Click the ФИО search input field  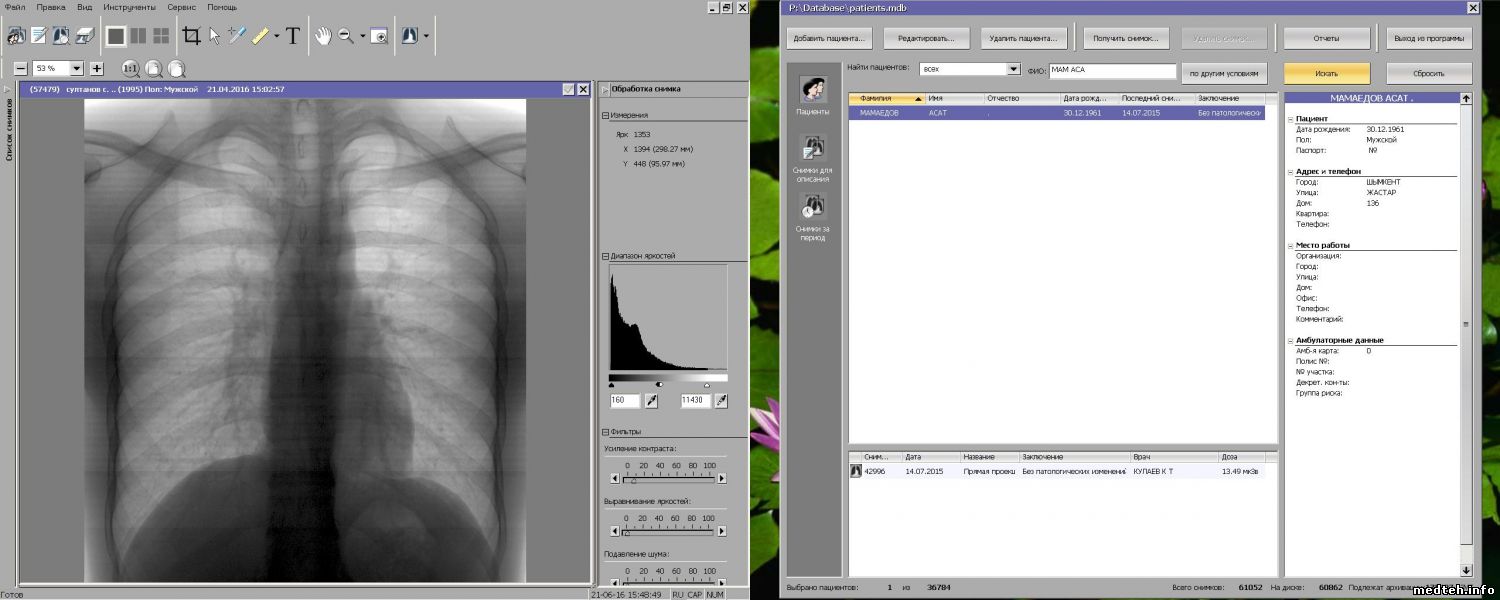tap(1112, 72)
